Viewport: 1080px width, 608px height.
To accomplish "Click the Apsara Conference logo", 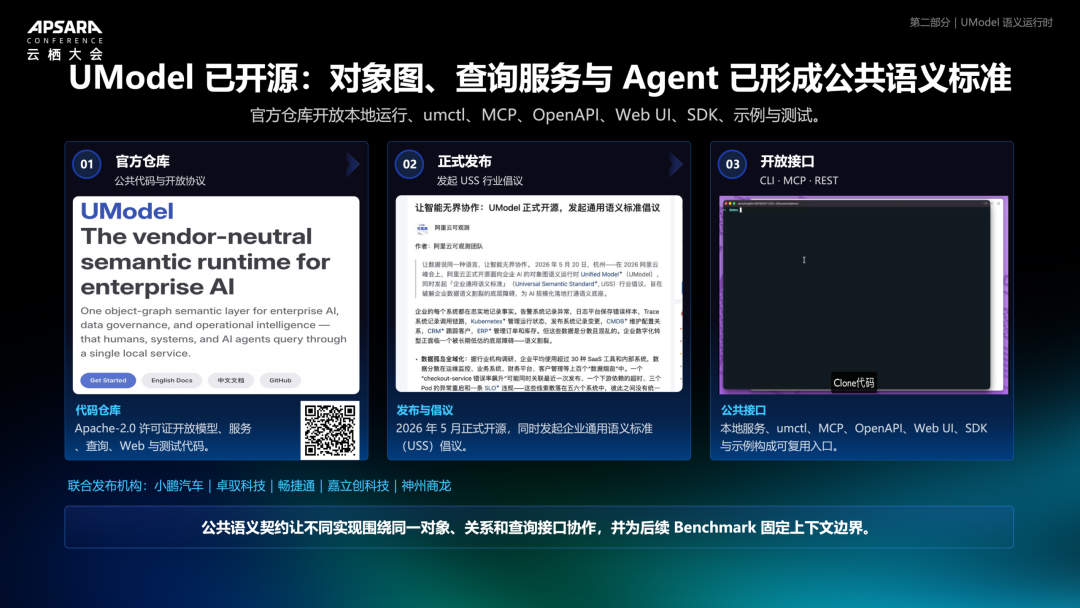I will [x=65, y=40].
